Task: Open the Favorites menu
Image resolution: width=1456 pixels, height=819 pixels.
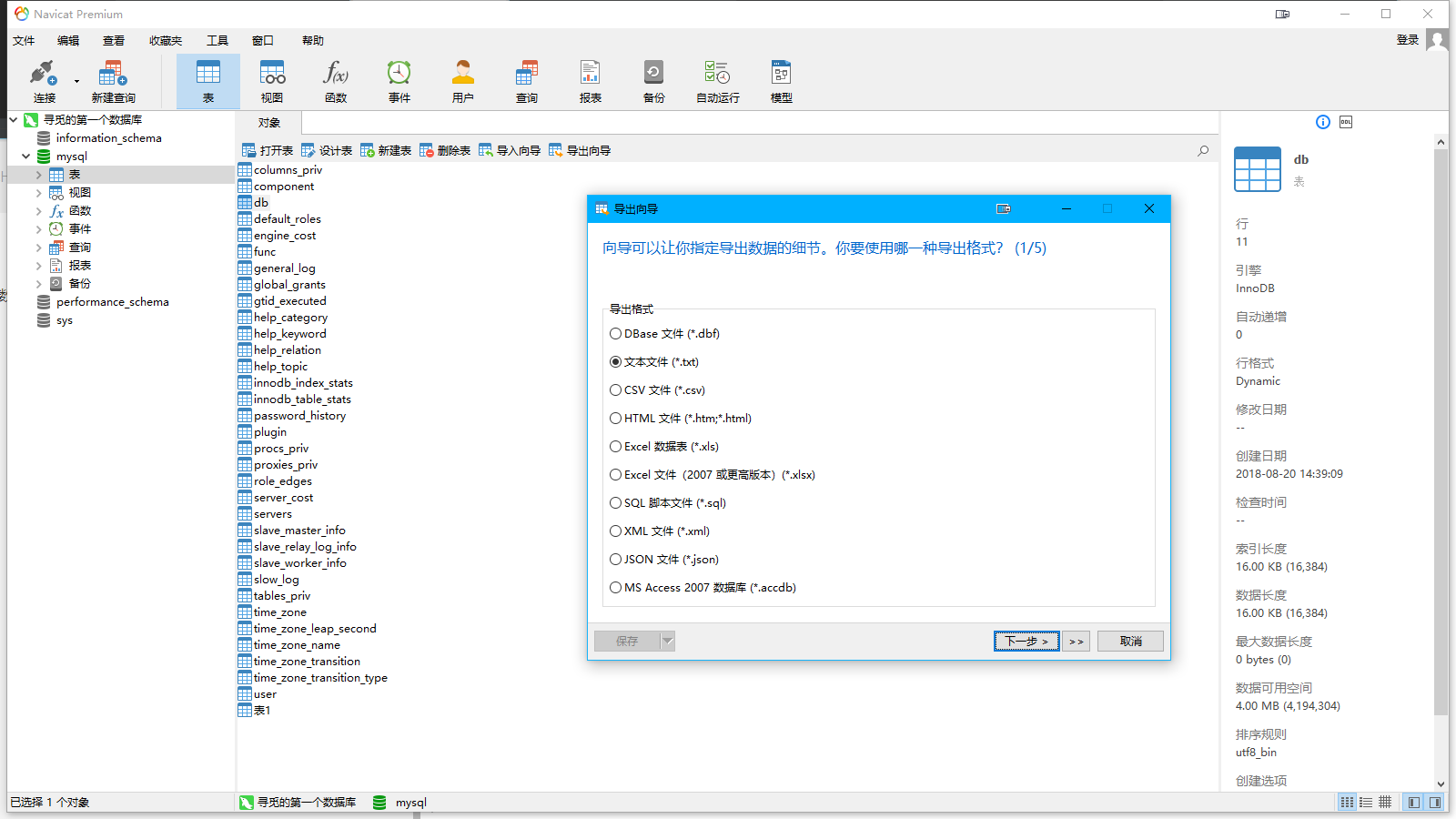Action: pos(166,40)
